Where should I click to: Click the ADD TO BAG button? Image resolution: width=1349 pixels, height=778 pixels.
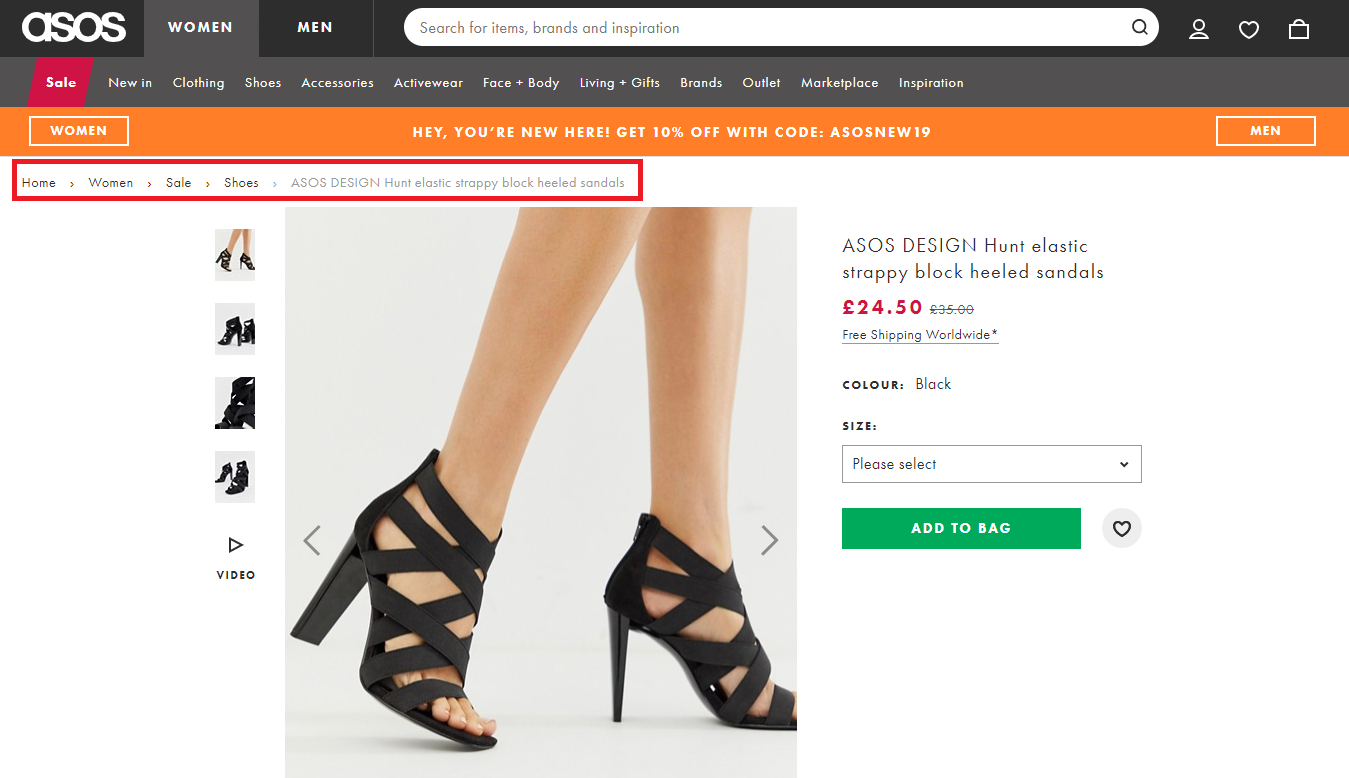point(961,528)
